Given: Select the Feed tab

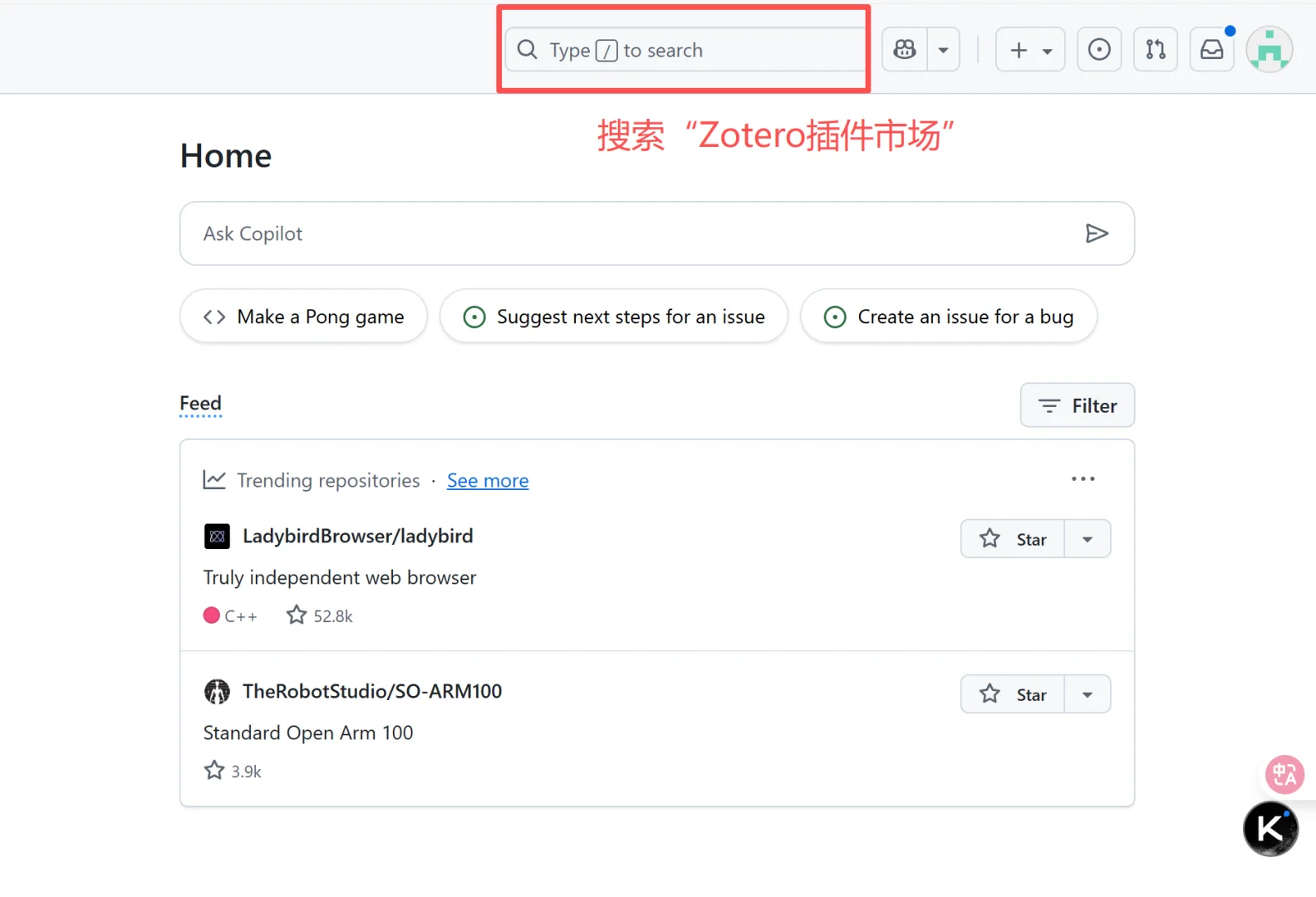Looking at the screenshot, I should (200, 404).
